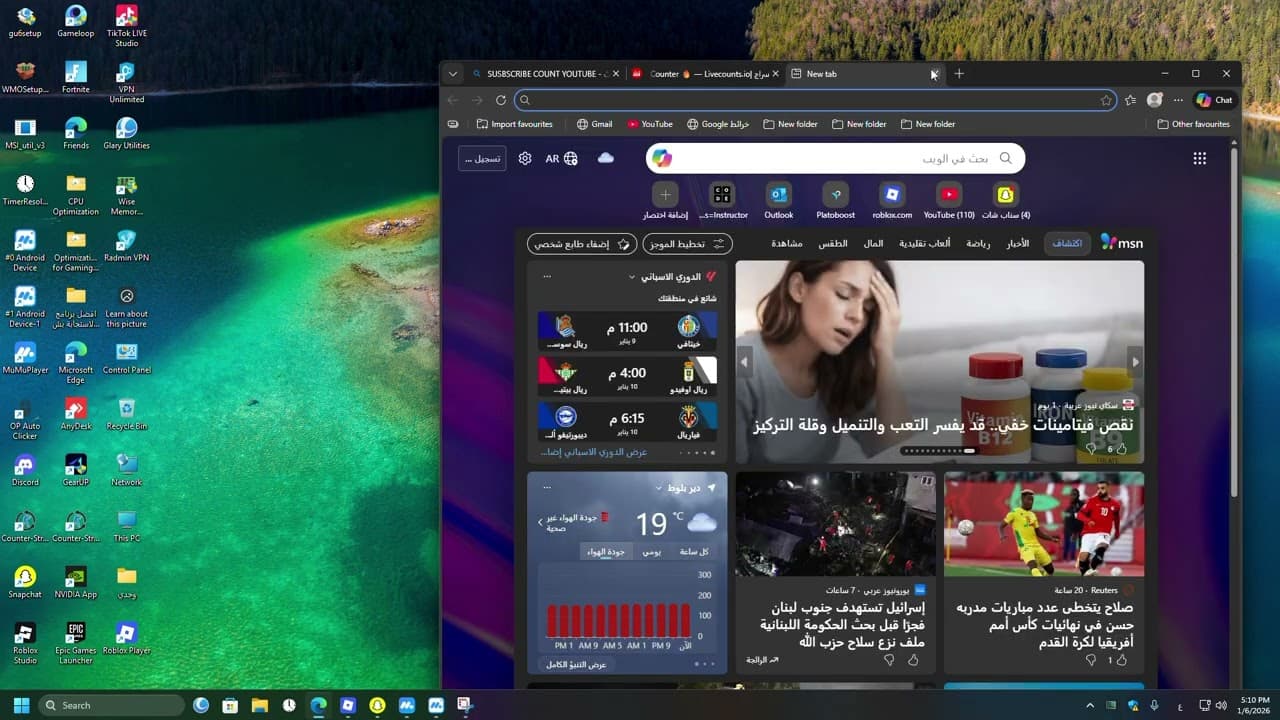Add this page to favourites star
1280x720 pixels.
pyautogui.click(x=1106, y=100)
